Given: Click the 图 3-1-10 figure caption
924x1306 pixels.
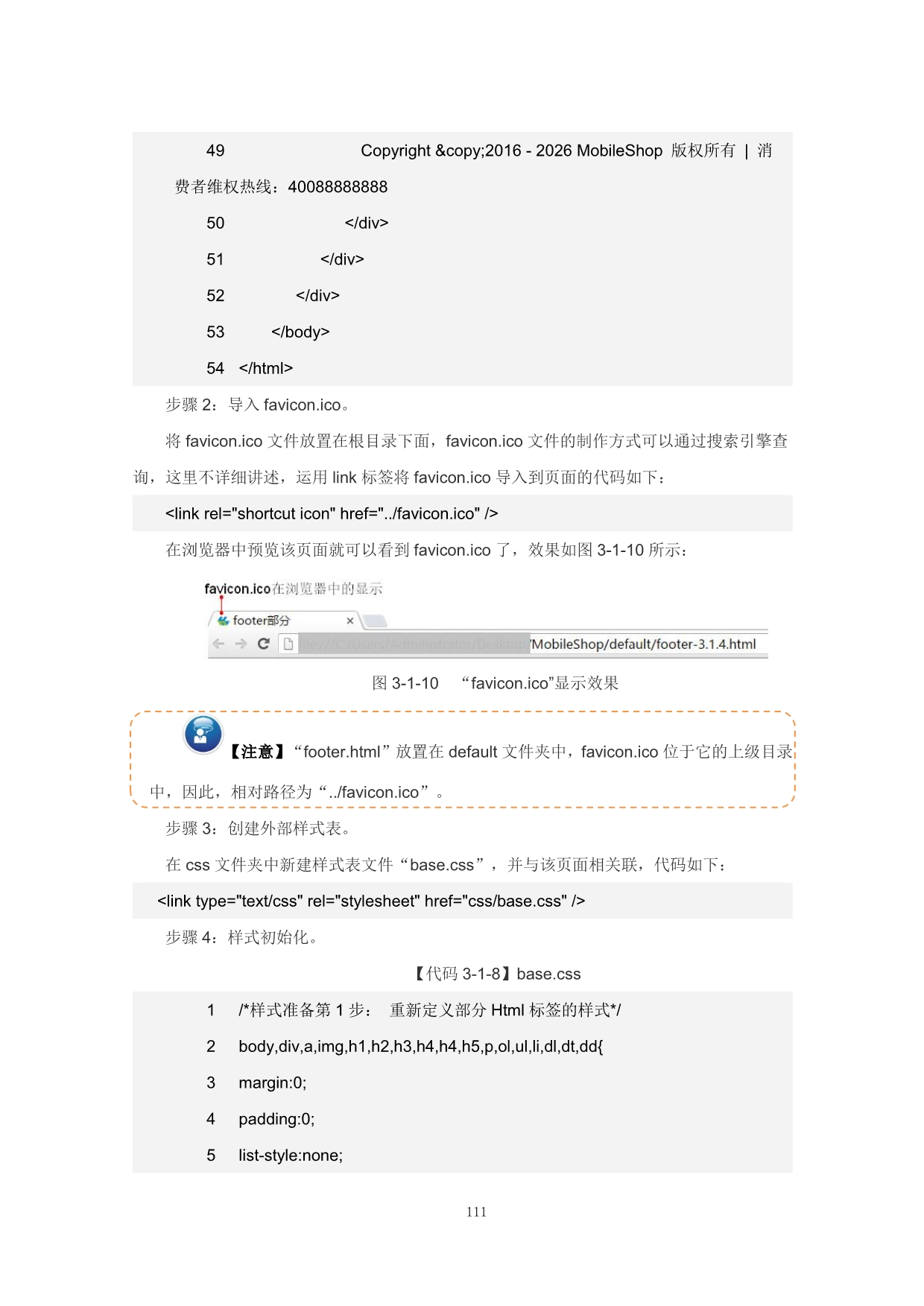Looking at the screenshot, I should point(495,683).
